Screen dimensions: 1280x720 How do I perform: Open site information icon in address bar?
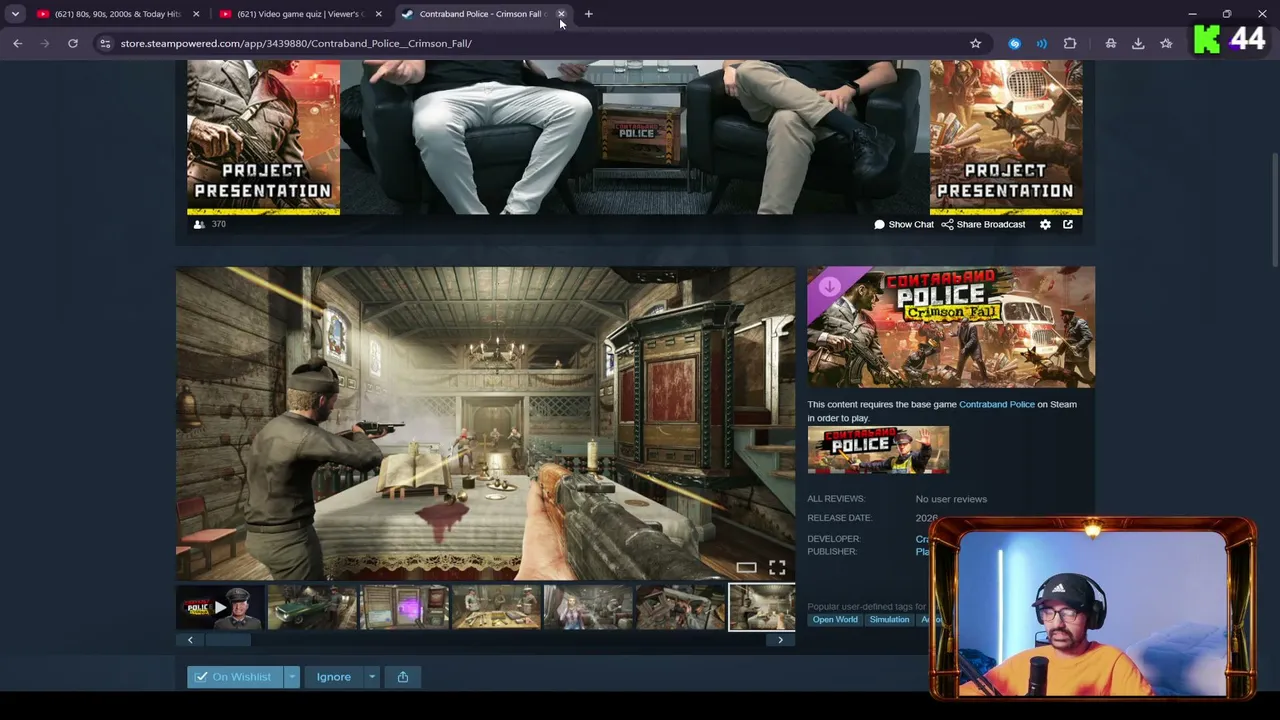[x=105, y=43]
